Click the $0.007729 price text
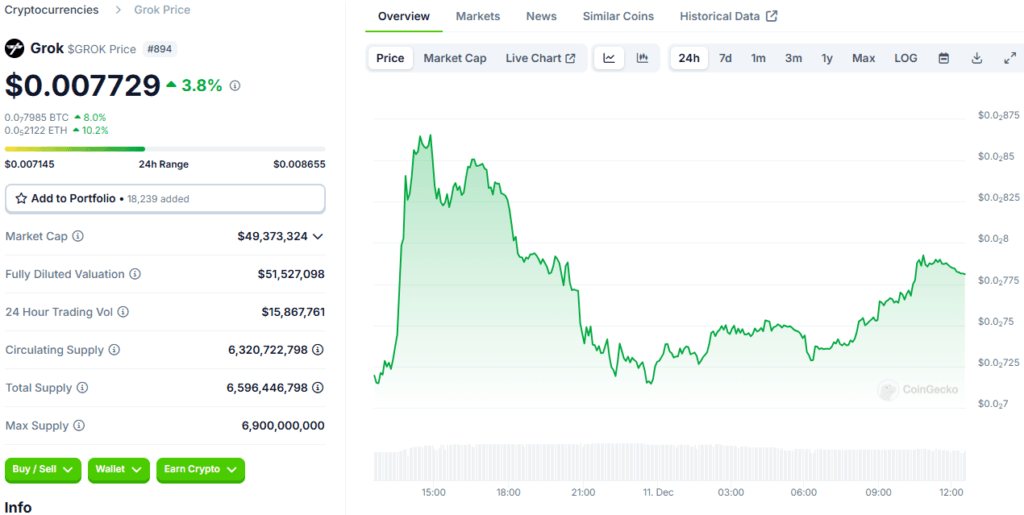 (82, 86)
